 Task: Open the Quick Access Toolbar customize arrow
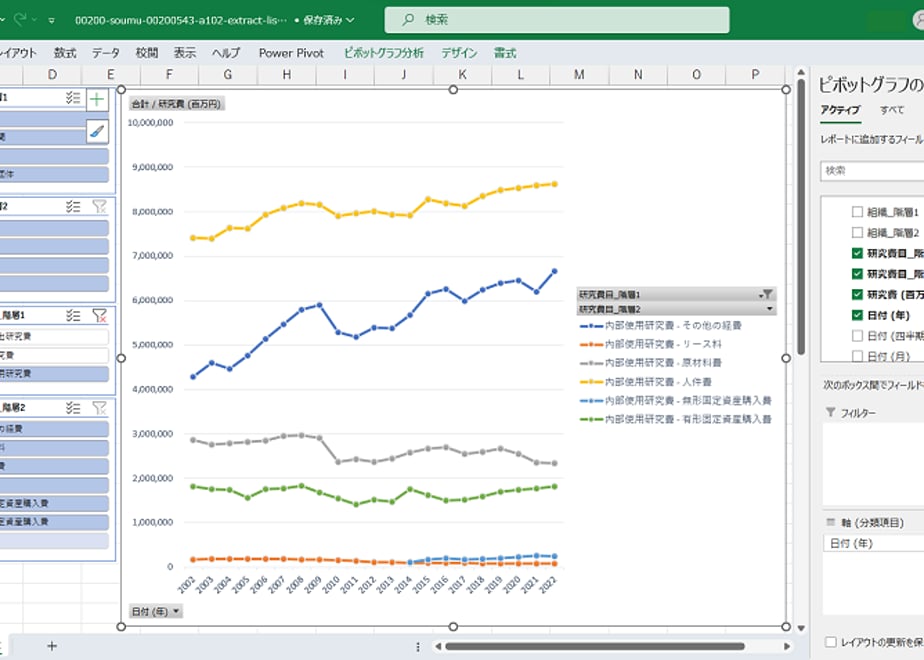click(52, 20)
